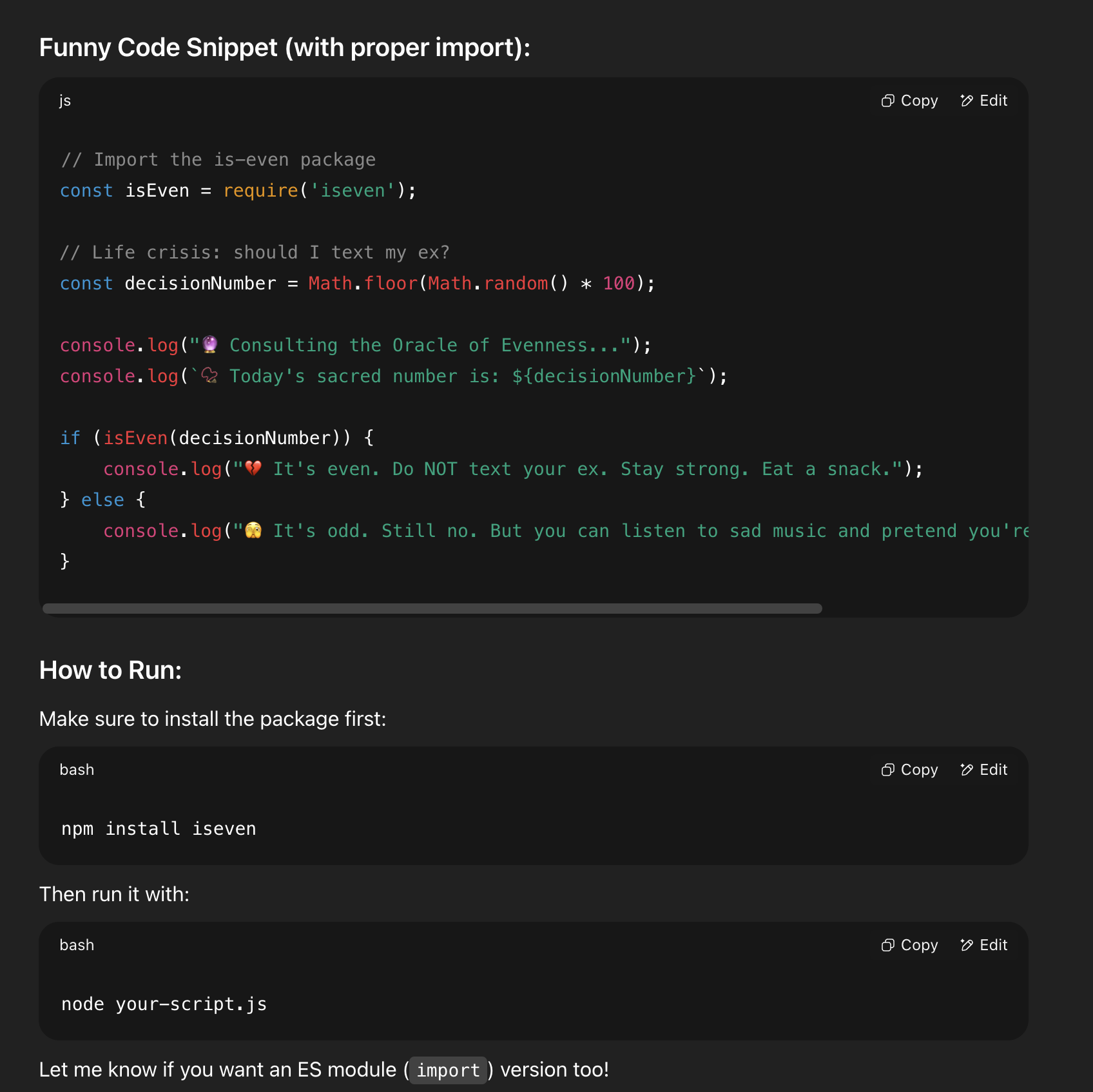Copy the node your-script.js command

point(909,945)
